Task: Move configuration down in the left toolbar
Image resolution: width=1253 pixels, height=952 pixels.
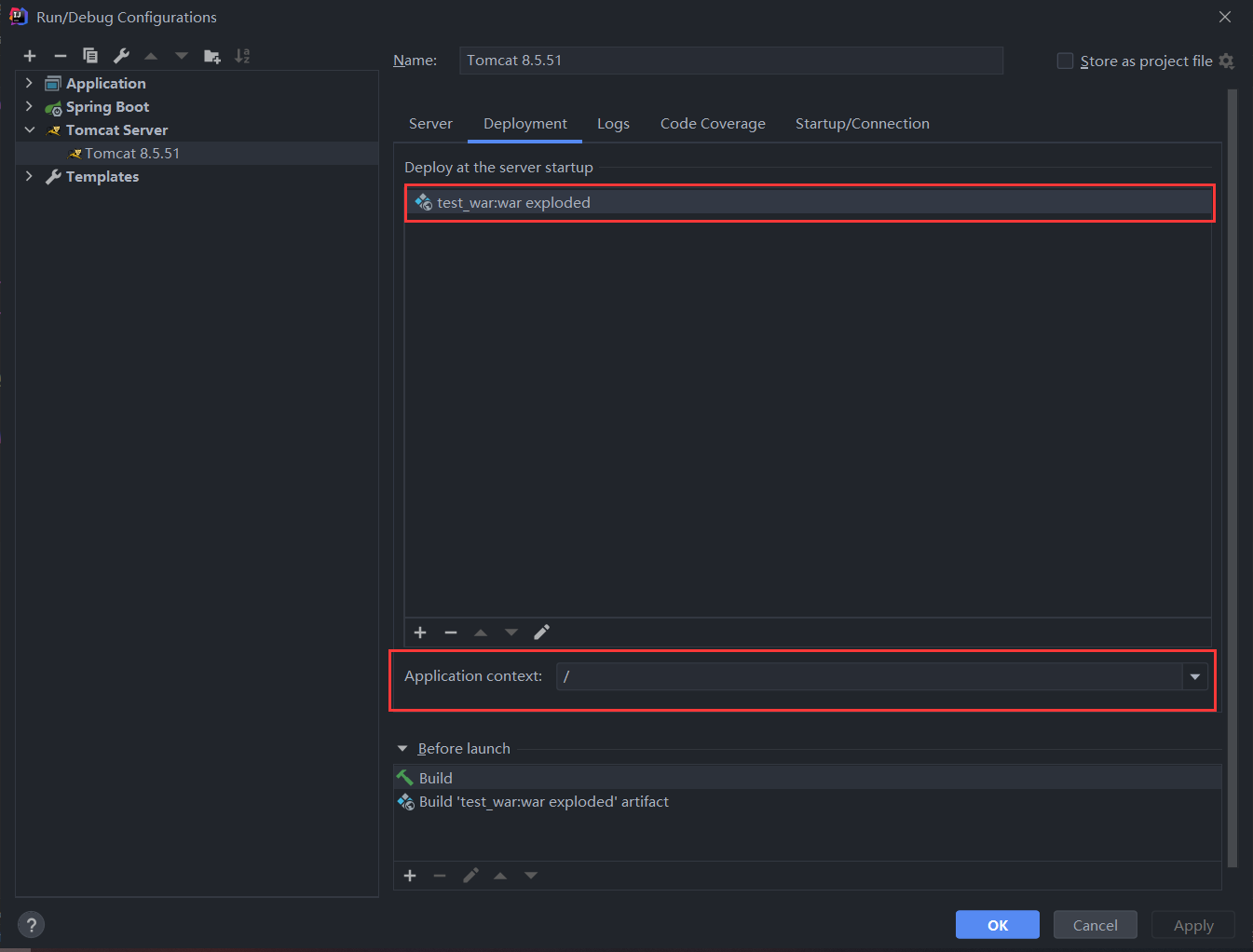Action: pos(182,56)
